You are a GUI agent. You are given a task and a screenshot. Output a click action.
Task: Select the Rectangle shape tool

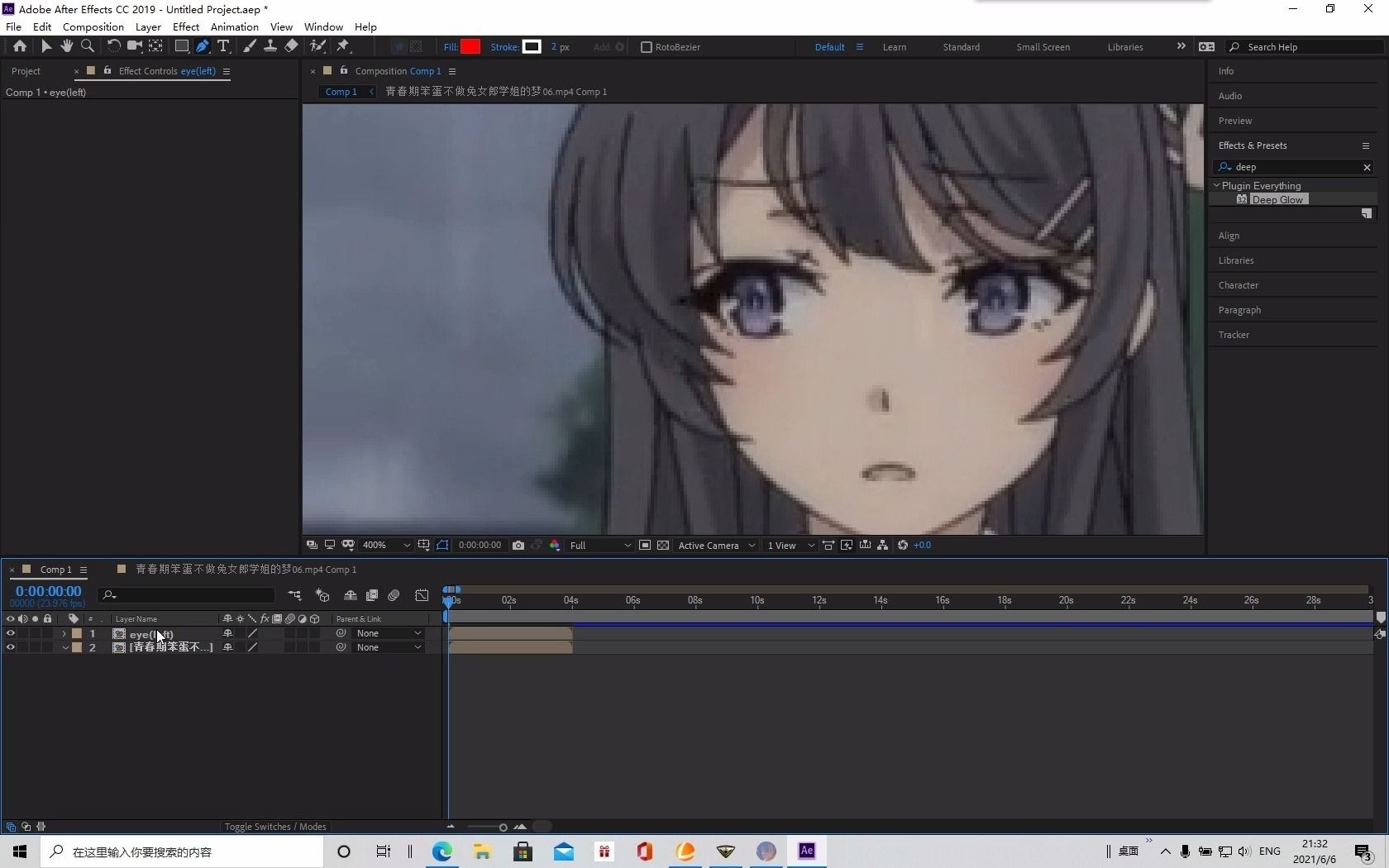pos(181,46)
